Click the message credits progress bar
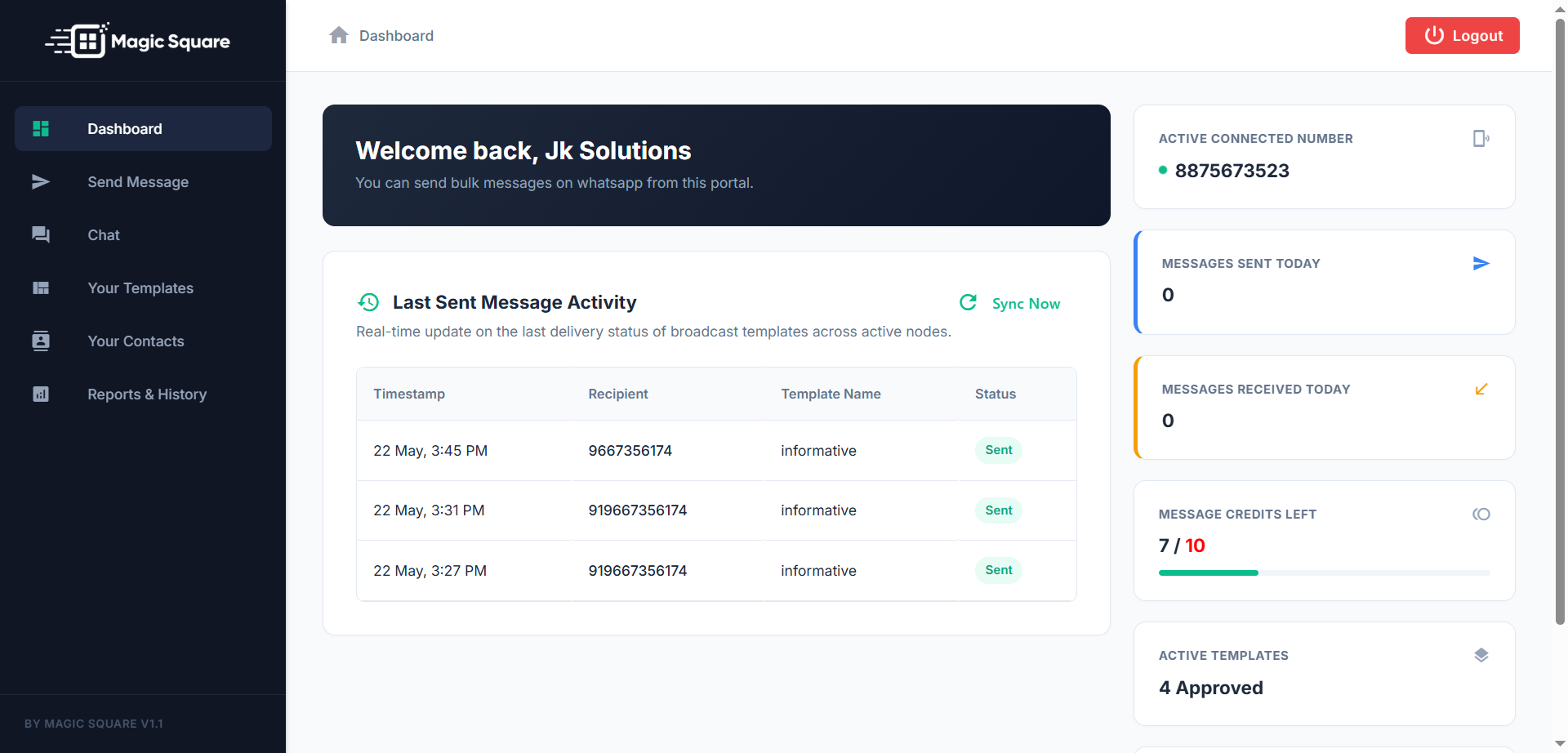 pyautogui.click(x=1324, y=573)
